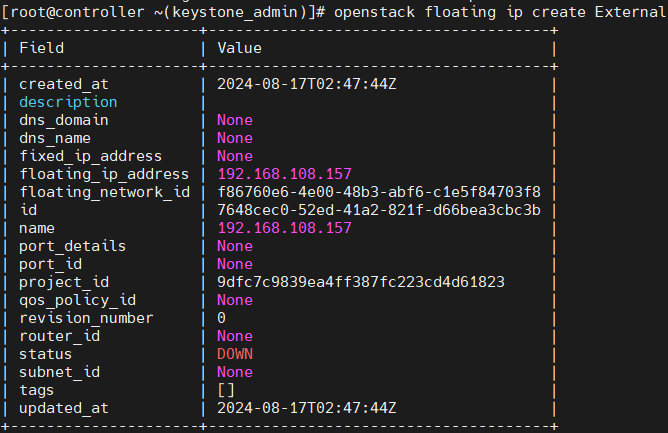668x433 pixels.
Task: Click the revision_number value 0
Action: 221,318
